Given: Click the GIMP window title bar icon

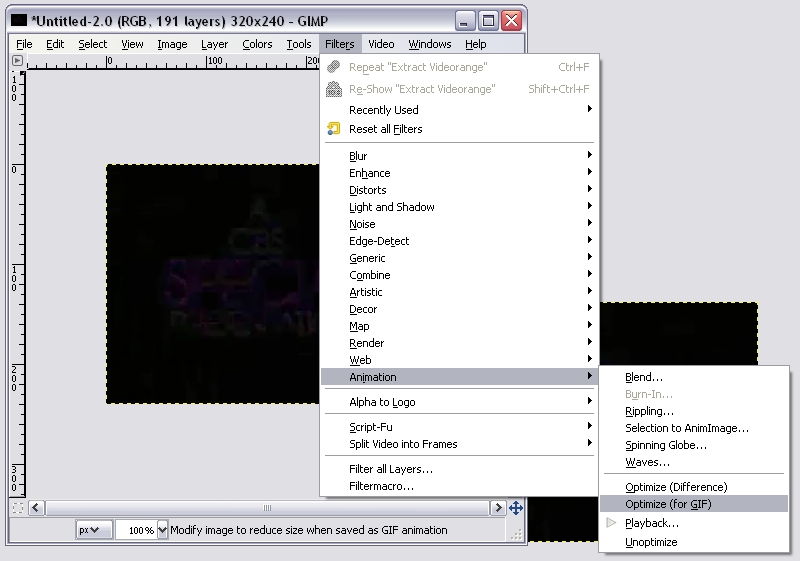Looking at the screenshot, I should click(19, 20).
